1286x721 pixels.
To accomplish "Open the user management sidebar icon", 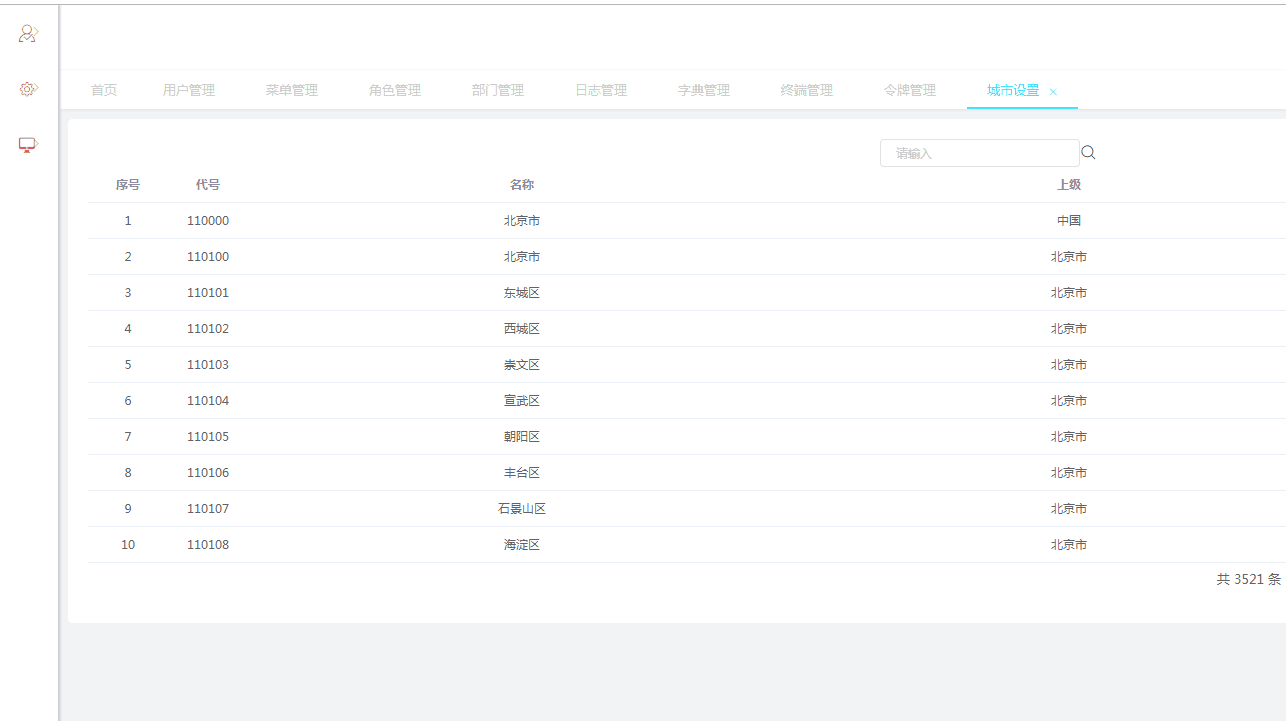I will [x=28, y=34].
